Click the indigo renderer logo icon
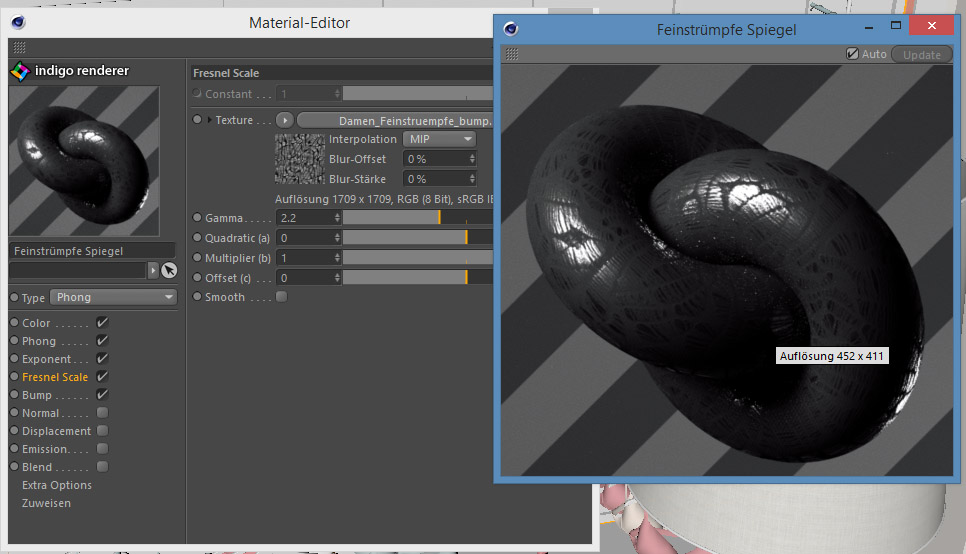 pyautogui.click(x=20, y=71)
